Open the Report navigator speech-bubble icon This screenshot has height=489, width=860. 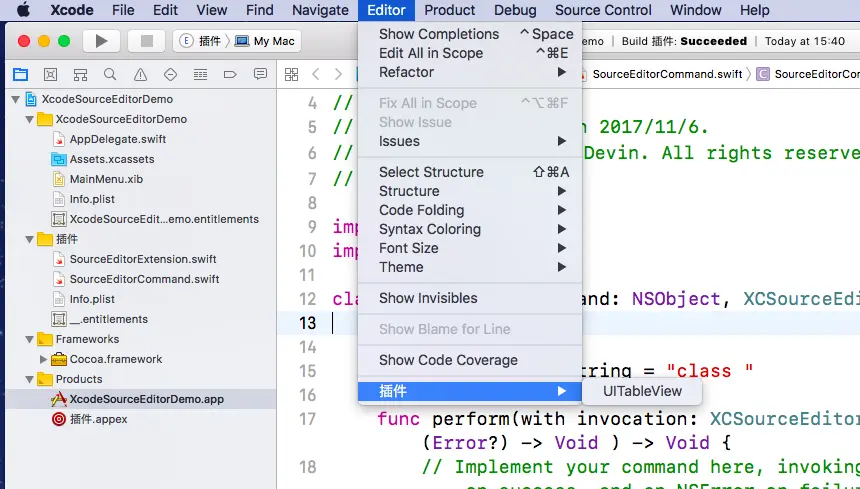(260, 74)
